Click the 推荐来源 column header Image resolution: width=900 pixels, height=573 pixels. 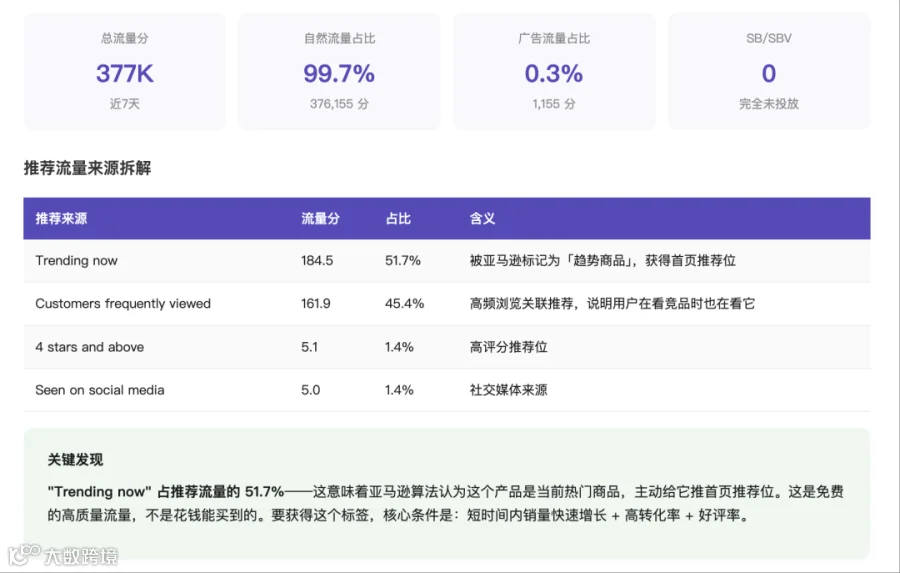pyautogui.click(x=61, y=219)
